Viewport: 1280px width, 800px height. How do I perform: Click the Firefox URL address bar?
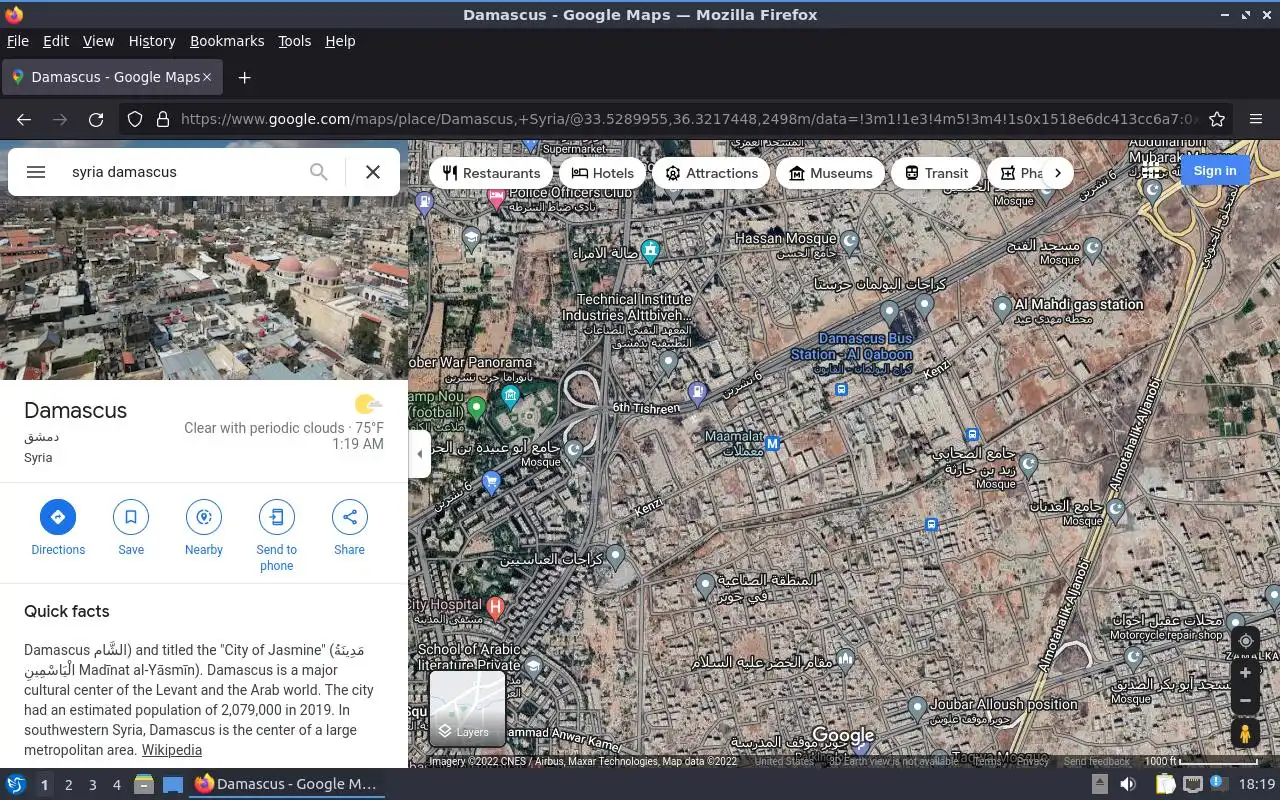690,119
